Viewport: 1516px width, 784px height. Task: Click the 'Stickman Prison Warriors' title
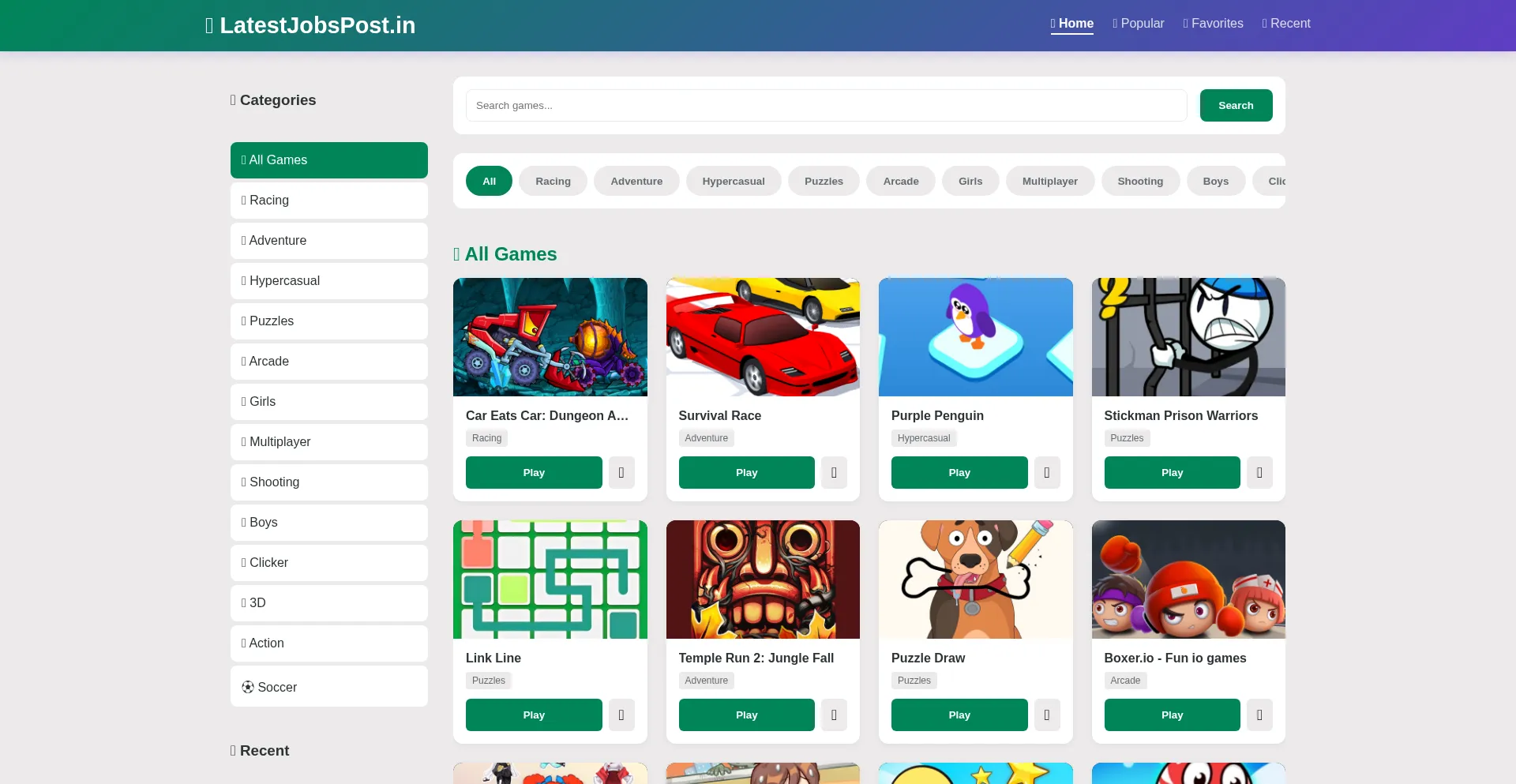point(1180,415)
